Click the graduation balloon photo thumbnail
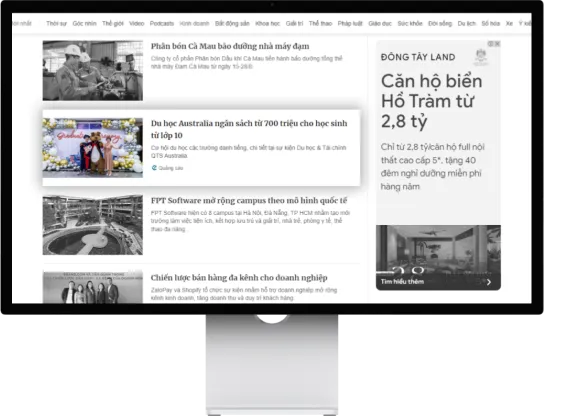 coord(93,148)
